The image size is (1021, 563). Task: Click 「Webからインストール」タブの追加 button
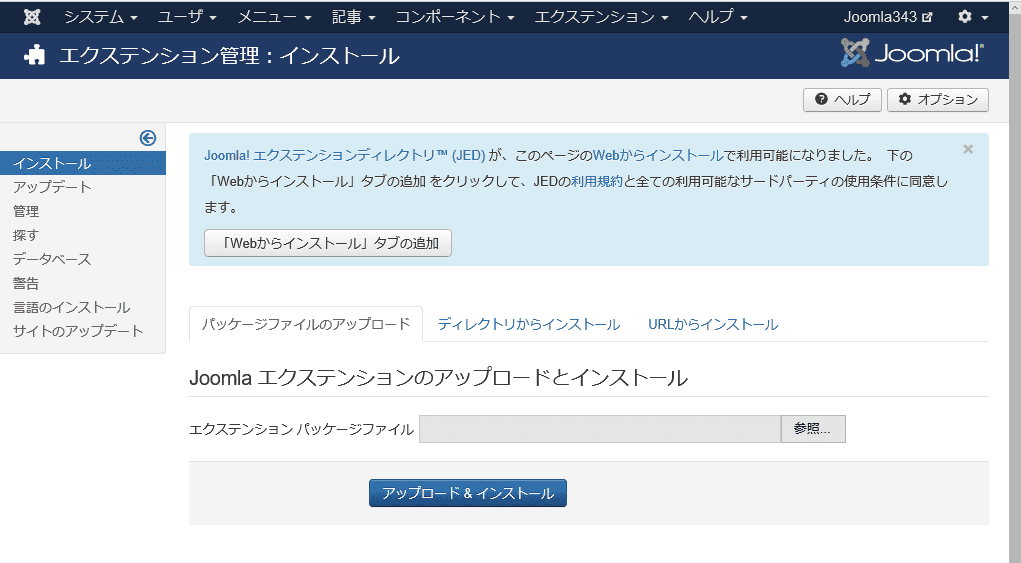click(328, 243)
